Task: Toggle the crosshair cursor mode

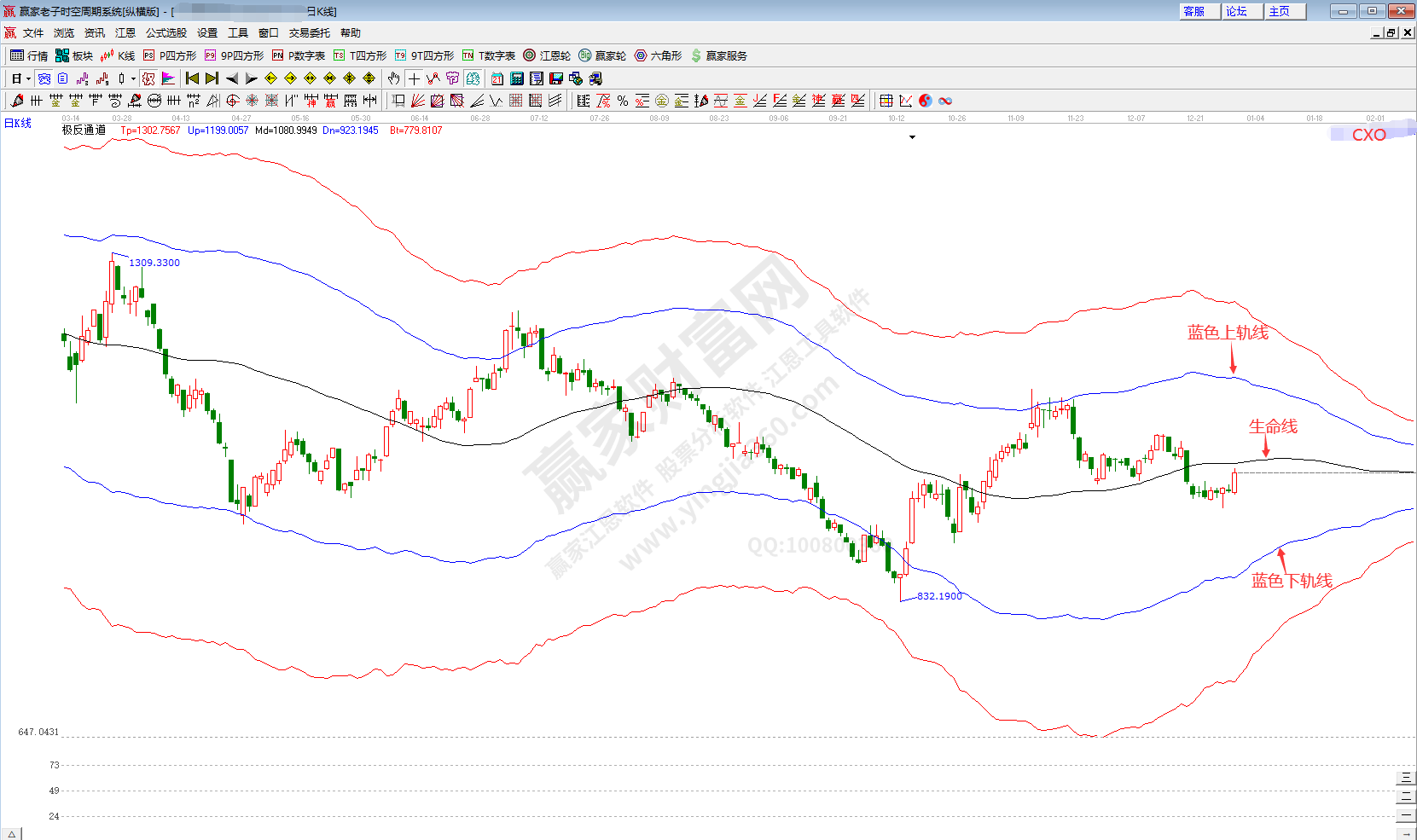Action: click(414, 78)
